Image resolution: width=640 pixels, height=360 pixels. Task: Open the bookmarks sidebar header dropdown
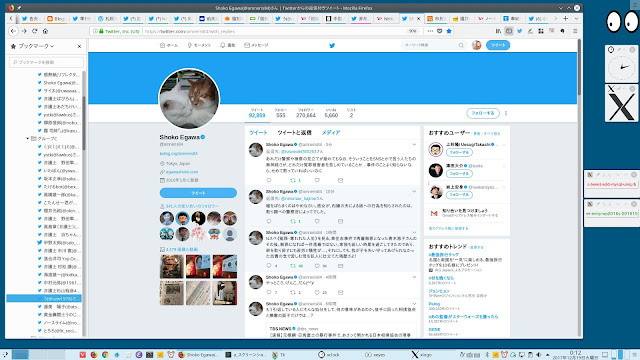tap(33, 47)
